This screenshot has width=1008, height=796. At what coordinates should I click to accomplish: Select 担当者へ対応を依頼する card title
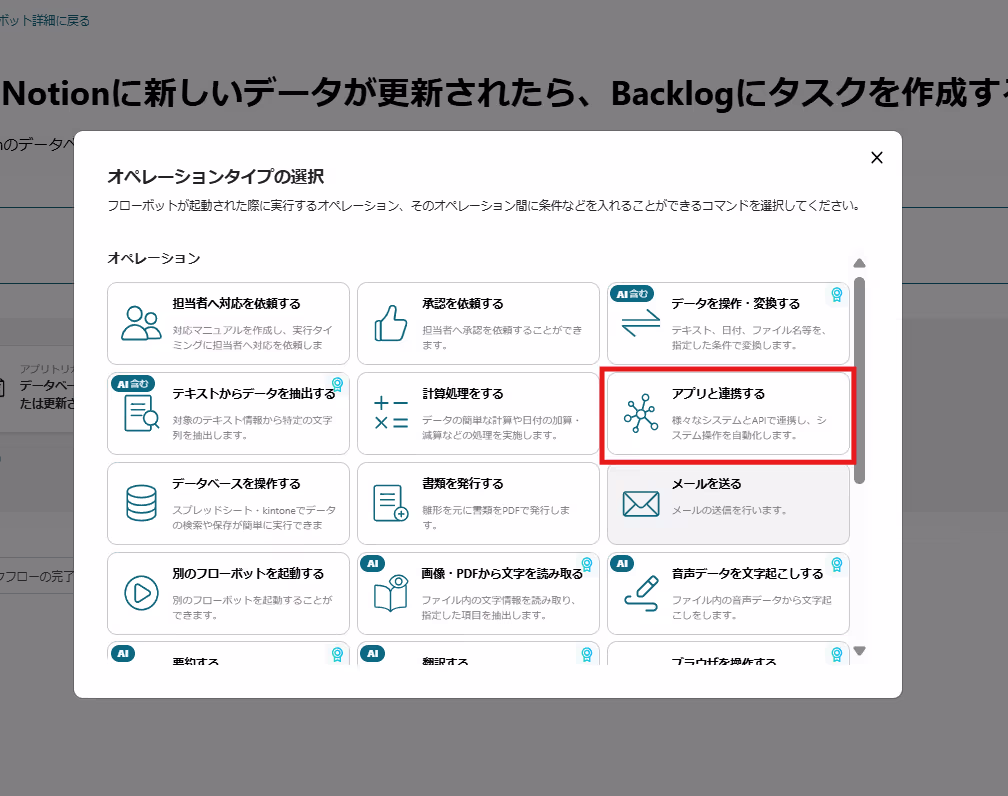point(236,303)
